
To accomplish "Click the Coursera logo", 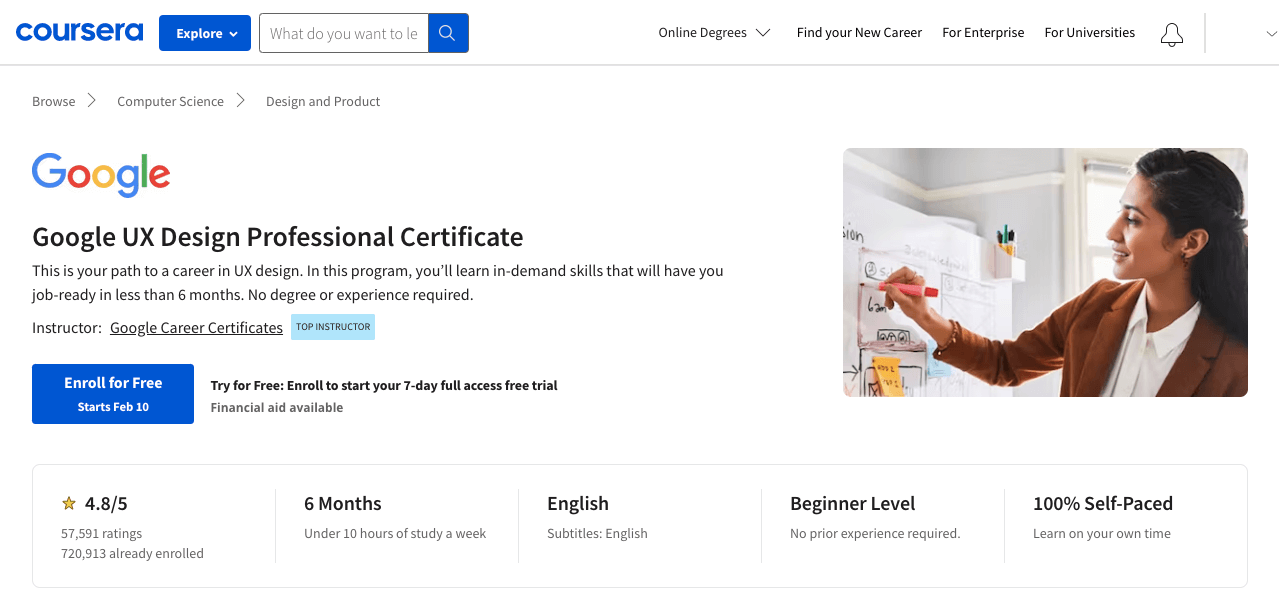I will (x=80, y=33).
